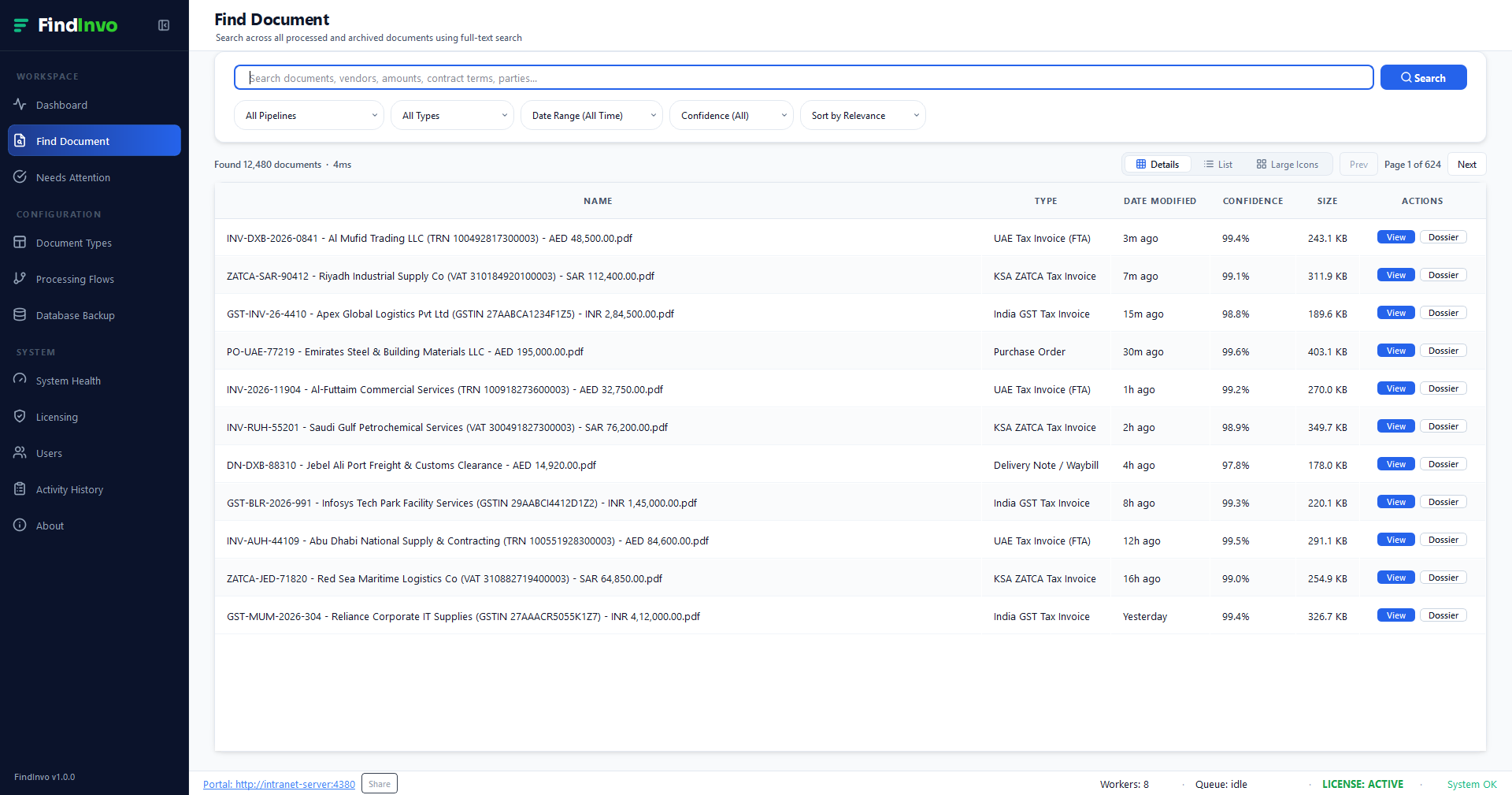
Task: Open Dossier for GST-BLR-2026-991 row
Action: point(1443,502)
